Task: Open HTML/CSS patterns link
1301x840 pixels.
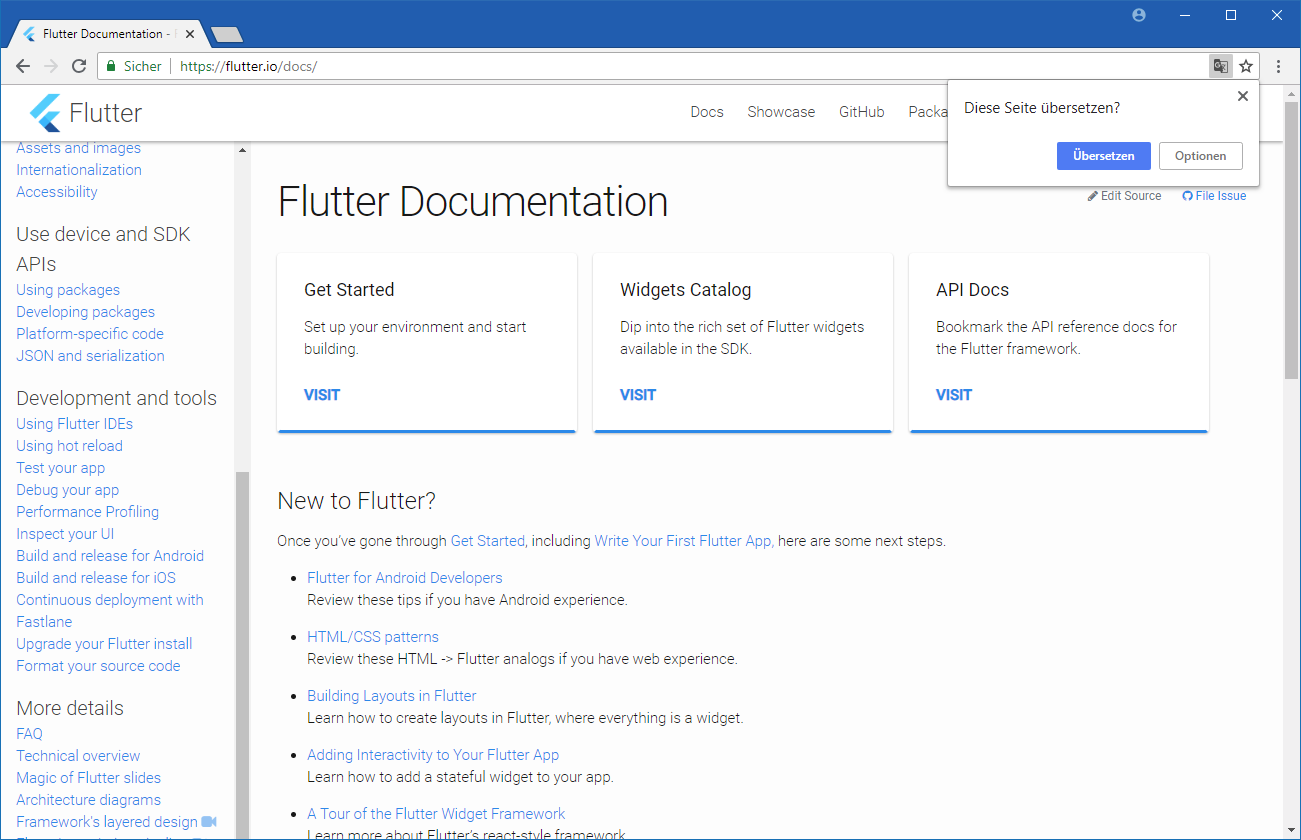Action: pos(373,637)
